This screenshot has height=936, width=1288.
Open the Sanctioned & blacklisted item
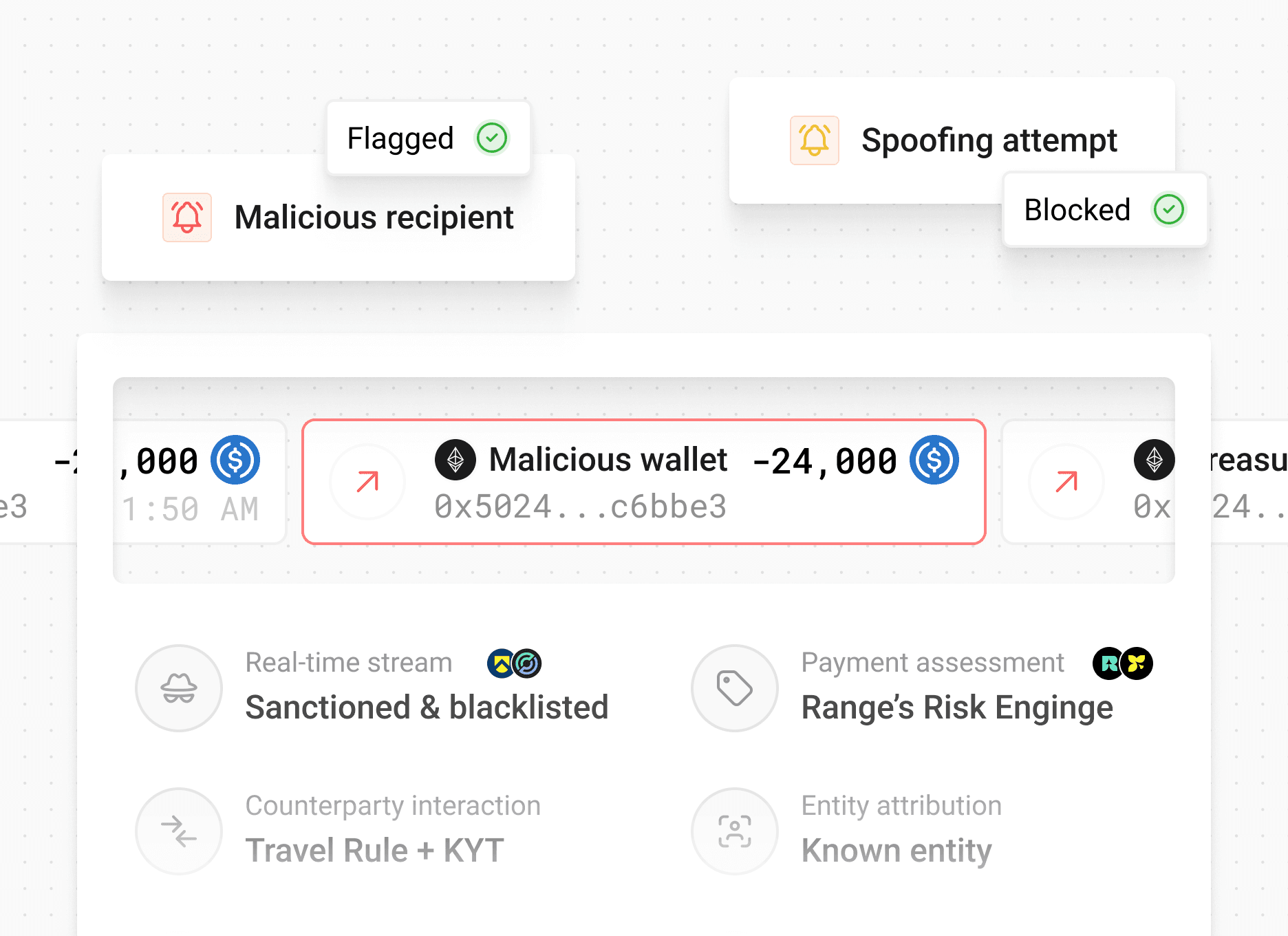pos(427,708)
